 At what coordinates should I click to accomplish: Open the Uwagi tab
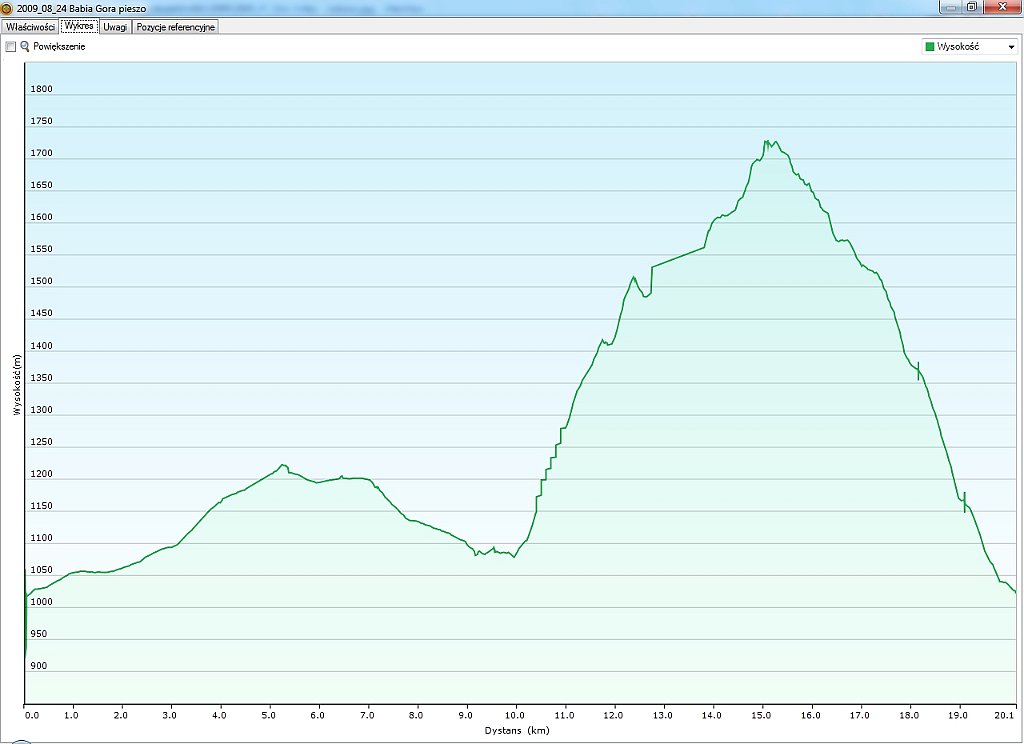[115, 27]
